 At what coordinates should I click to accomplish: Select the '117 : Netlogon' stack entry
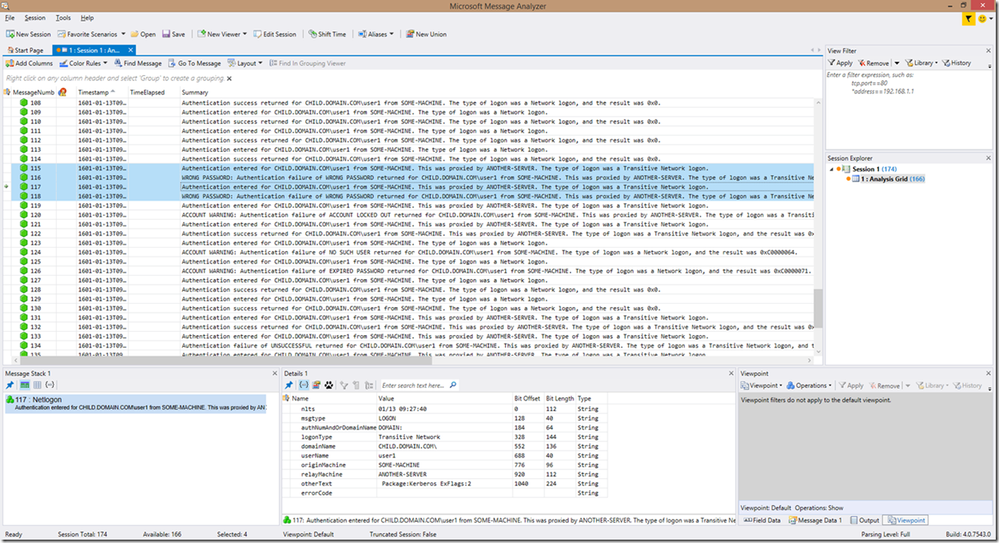(135, 403)
